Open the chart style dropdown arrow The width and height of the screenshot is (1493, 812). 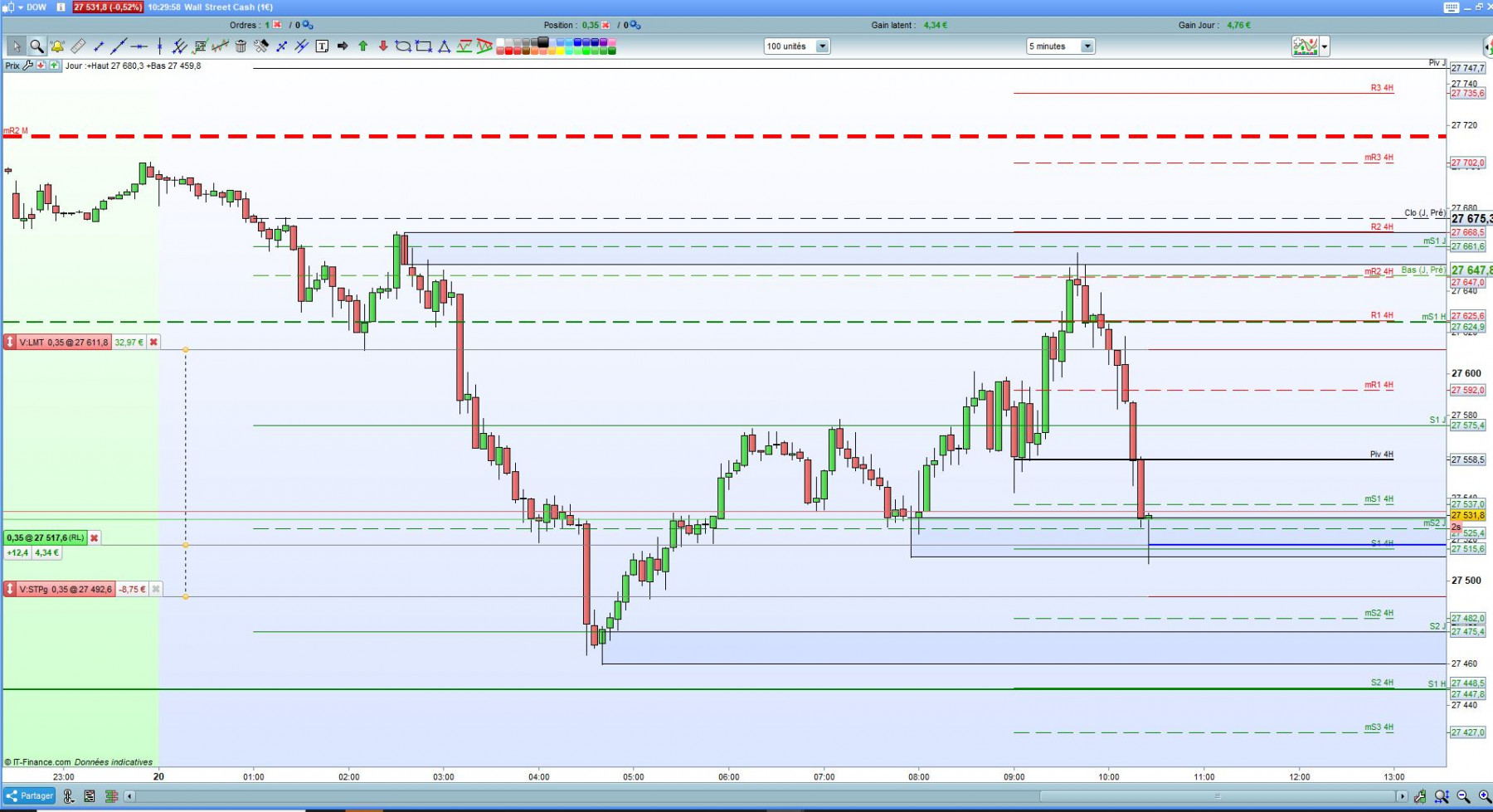[x=1325, y=46]
